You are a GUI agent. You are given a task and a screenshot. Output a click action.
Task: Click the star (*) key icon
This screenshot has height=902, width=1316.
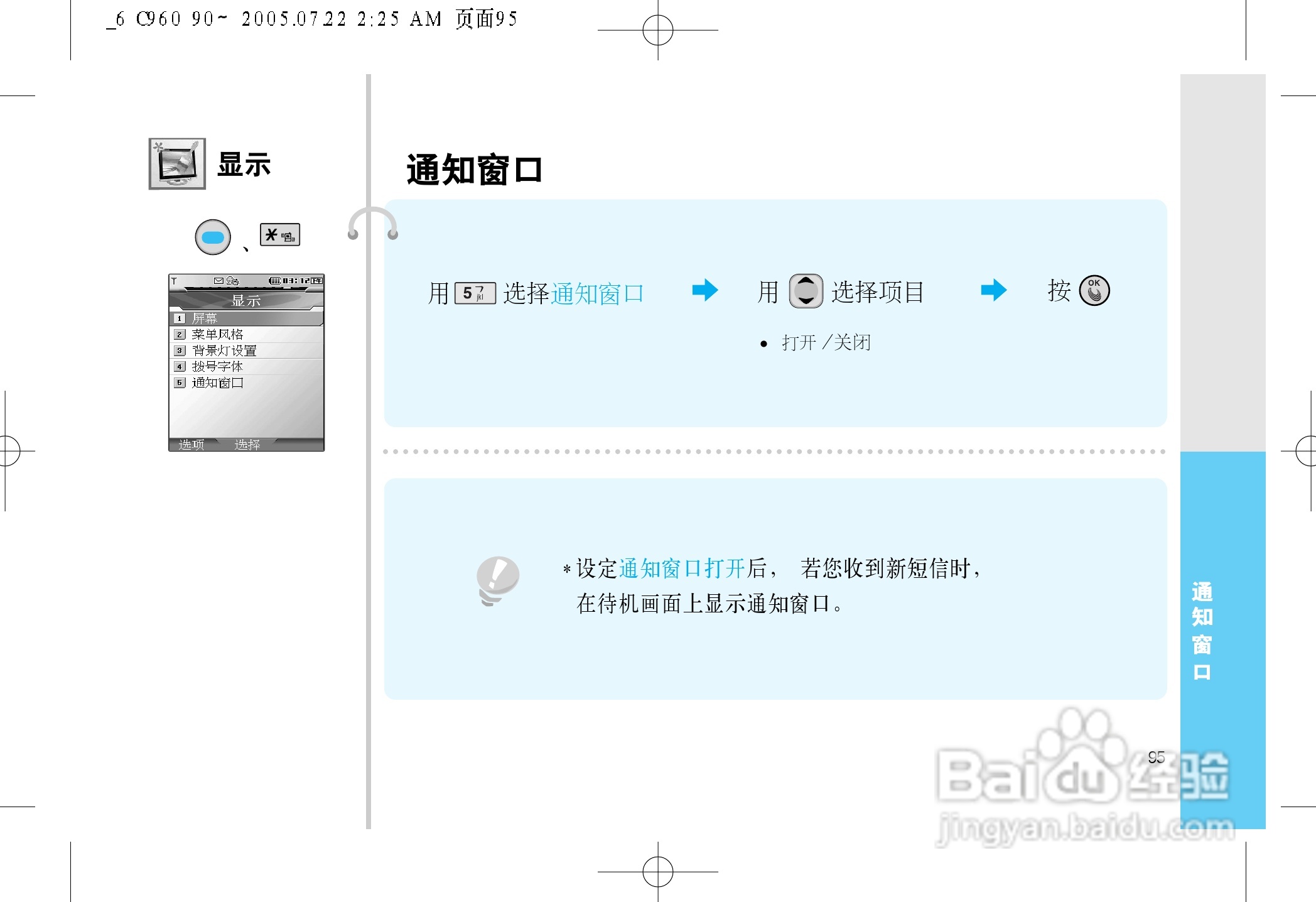point(280,235)
